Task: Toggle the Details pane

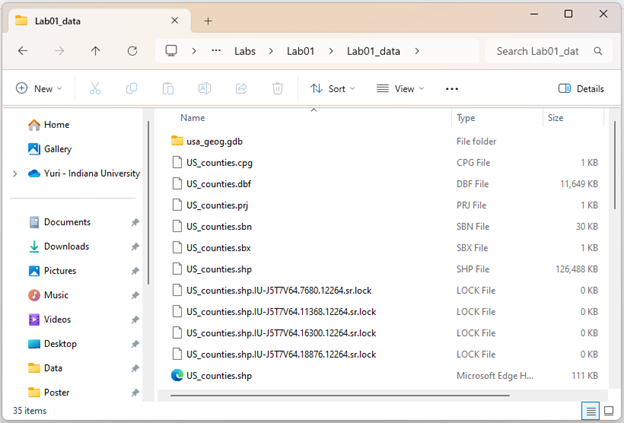Action: pos(581,88)
